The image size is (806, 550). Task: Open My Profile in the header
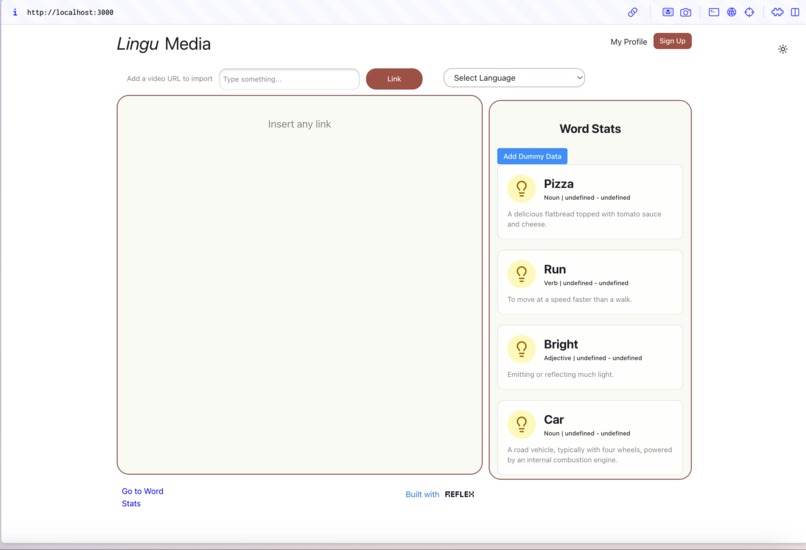[x=629, y=42]
